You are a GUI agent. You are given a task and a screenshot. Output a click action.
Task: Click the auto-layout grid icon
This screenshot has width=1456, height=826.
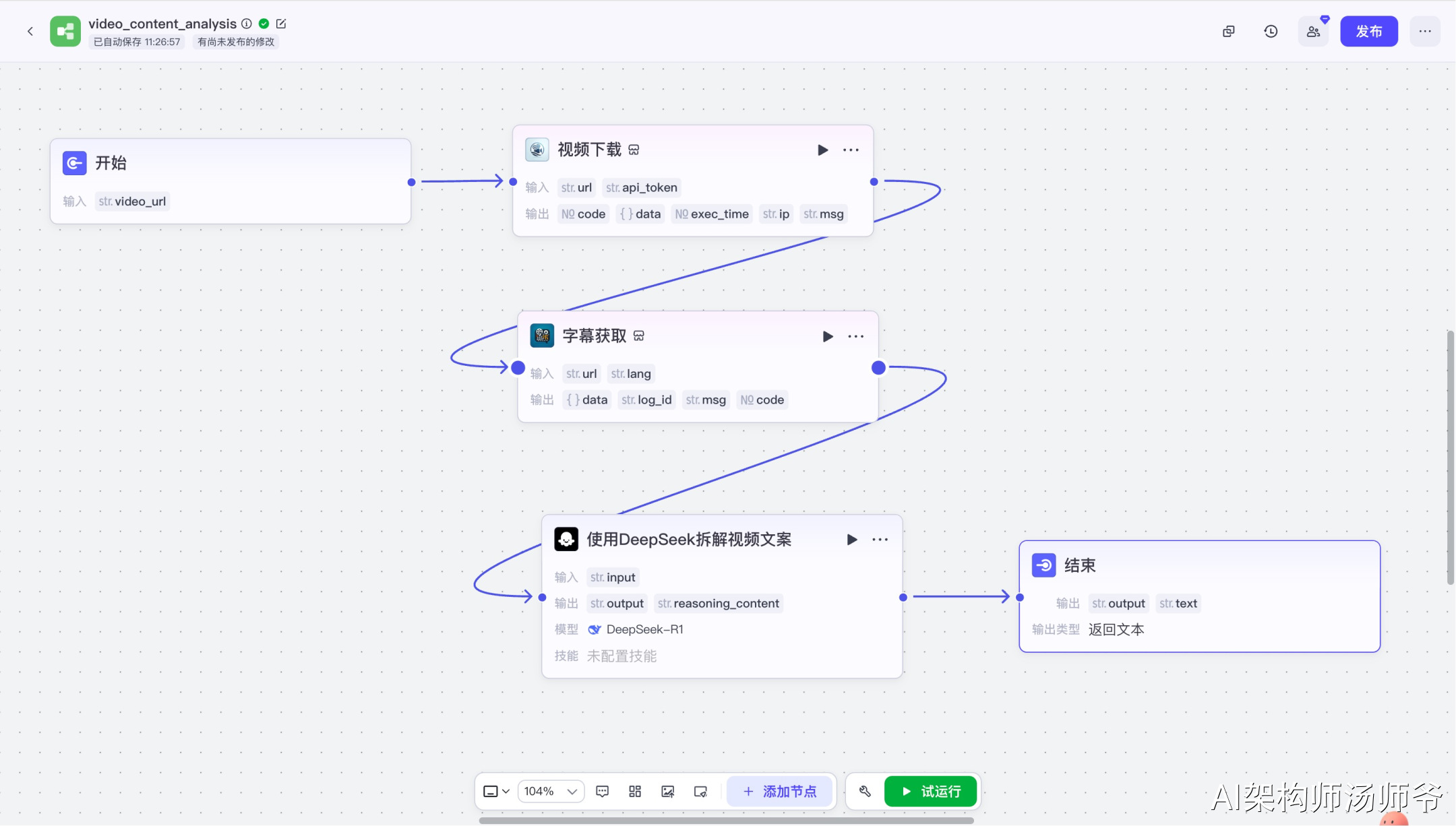click(x=635, y=791)
